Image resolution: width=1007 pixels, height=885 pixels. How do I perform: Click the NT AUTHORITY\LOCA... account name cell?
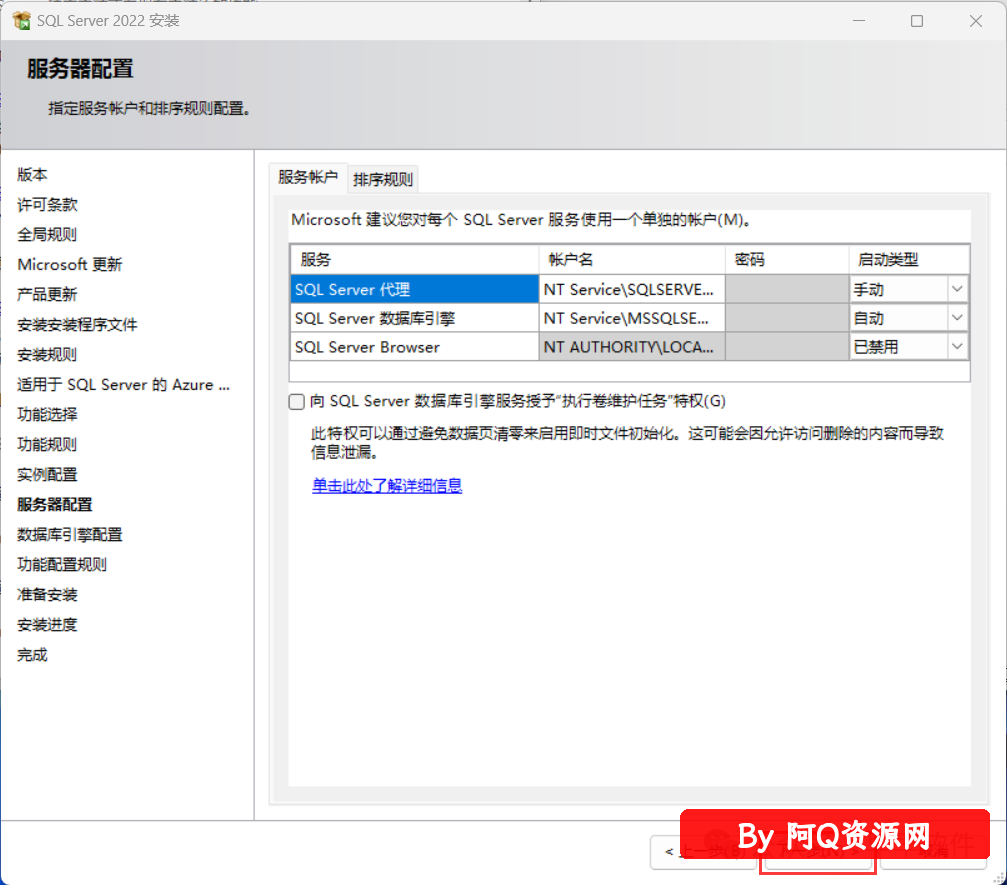(x=632, y=347)
